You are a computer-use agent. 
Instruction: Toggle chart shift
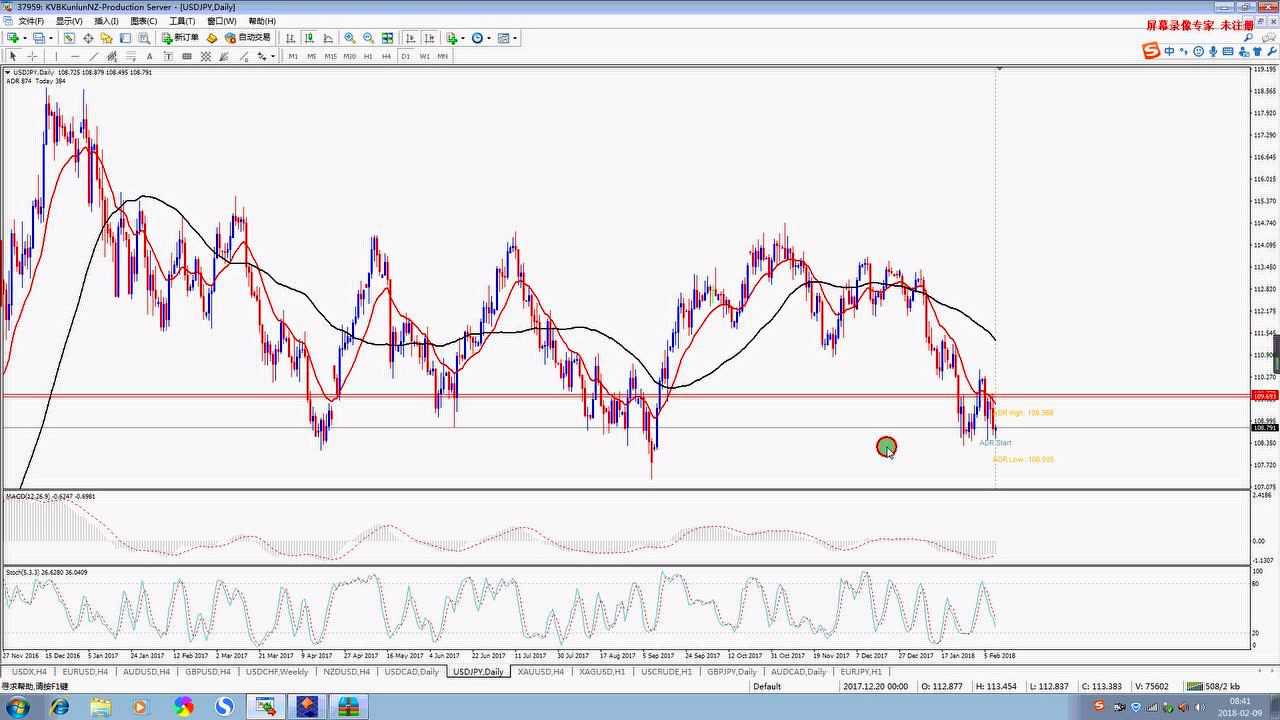(430, 38)
